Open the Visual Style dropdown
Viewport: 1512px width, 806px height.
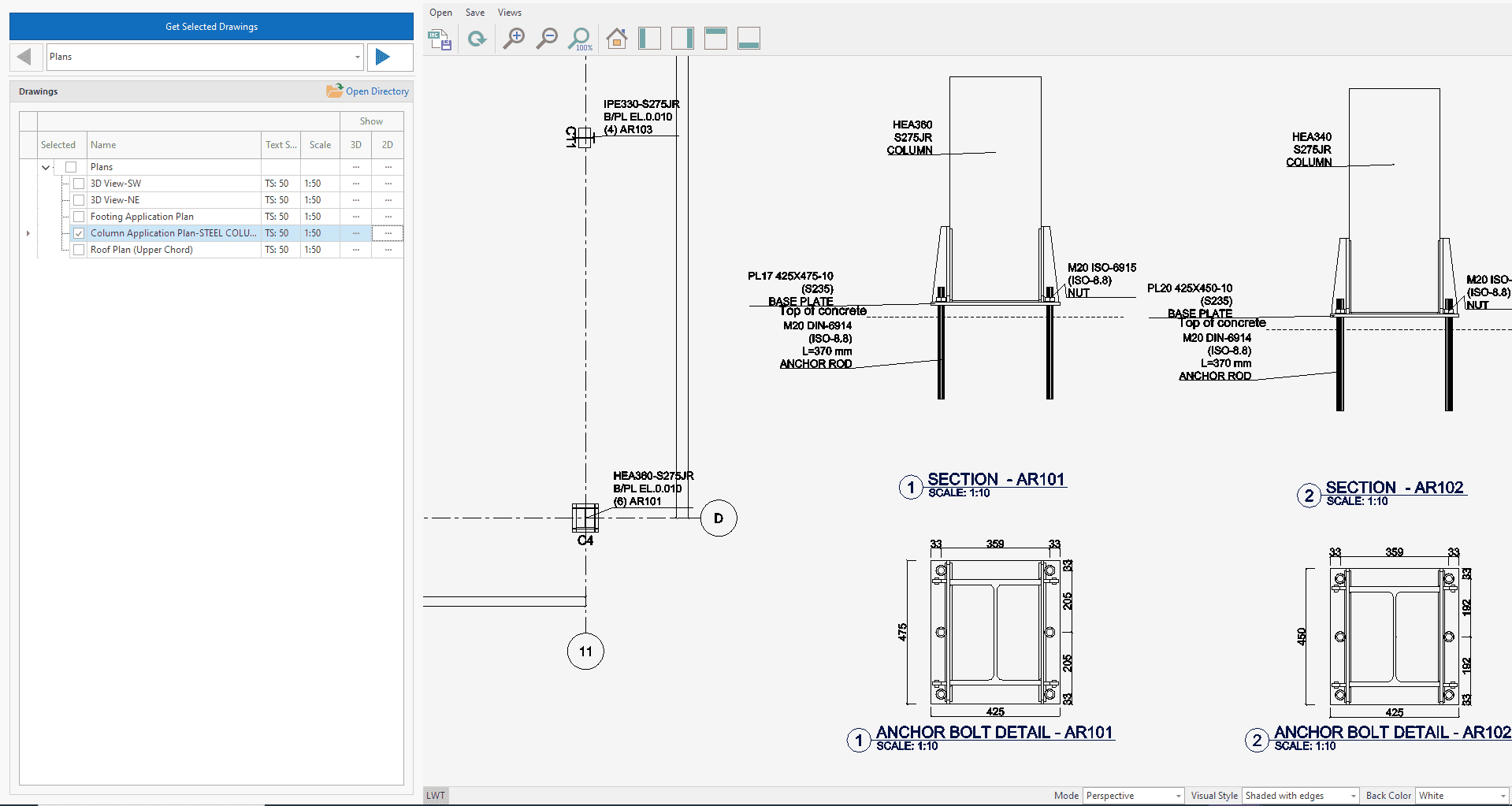pyautogui.click(x=1353, y=796)
